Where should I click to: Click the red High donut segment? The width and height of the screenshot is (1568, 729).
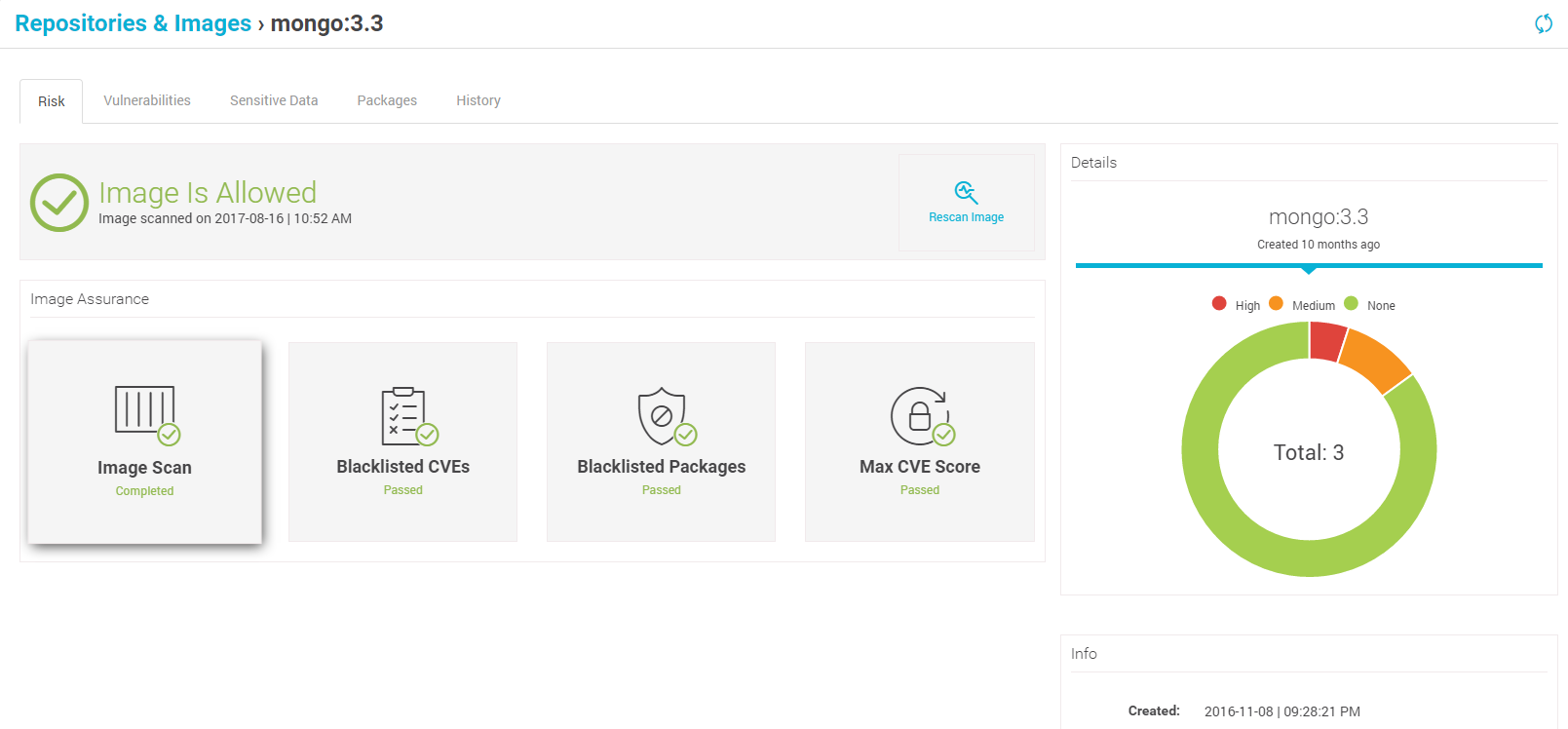(1326, 341)
